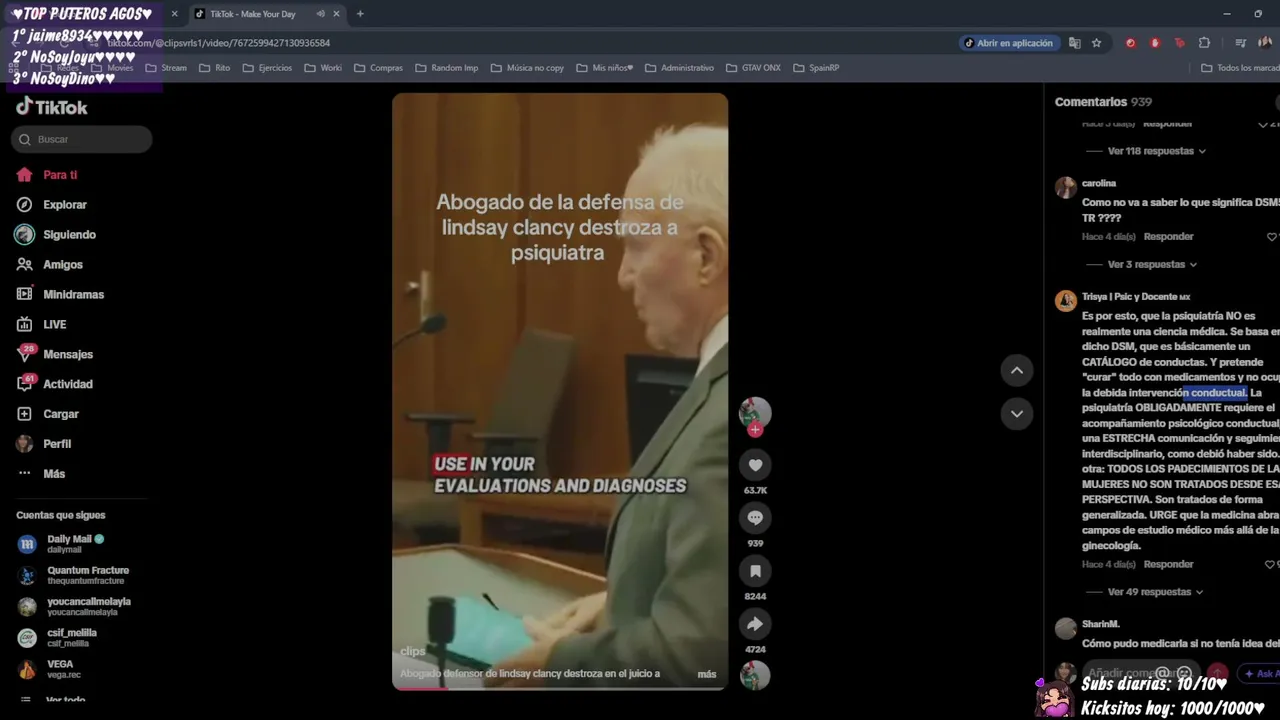Open a new browser tab

click(360, 14)
